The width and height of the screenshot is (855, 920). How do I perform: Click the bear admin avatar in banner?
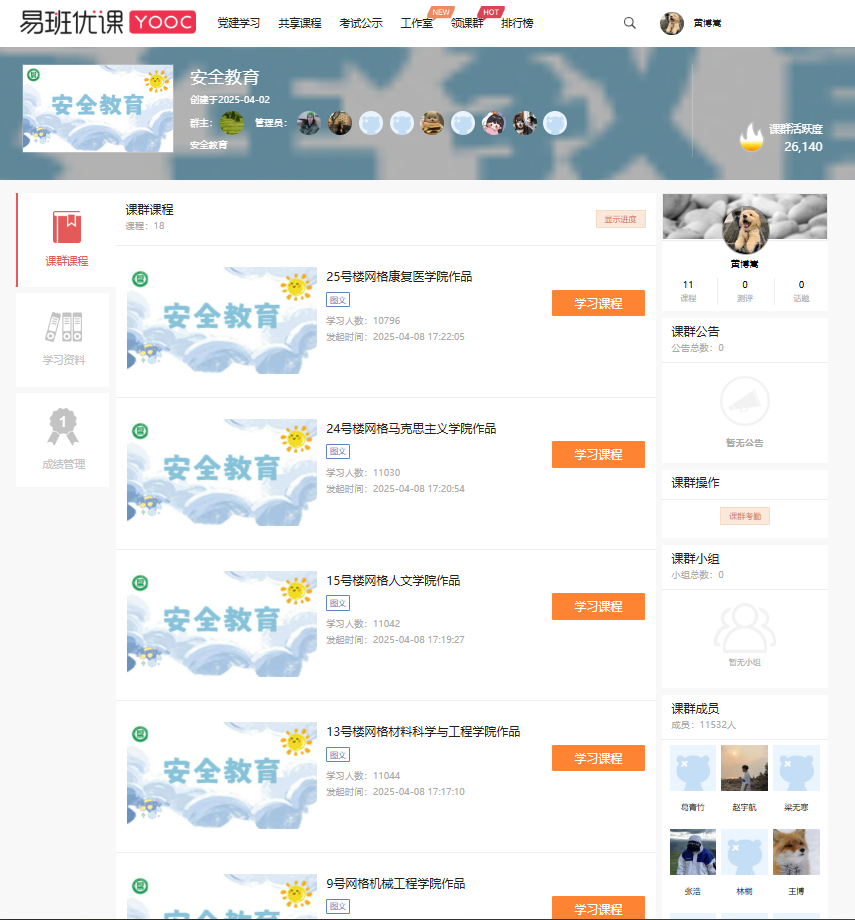point(432,123)
